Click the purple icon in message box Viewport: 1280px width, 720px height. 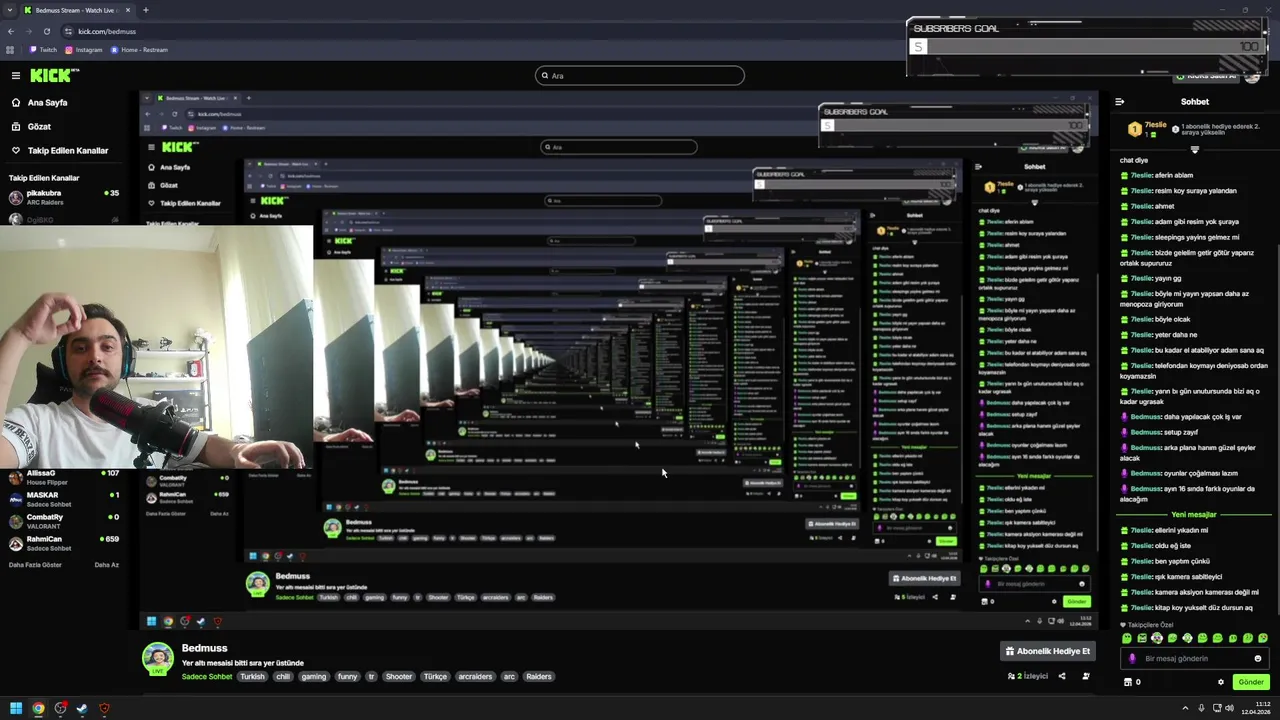point(1132,658)
